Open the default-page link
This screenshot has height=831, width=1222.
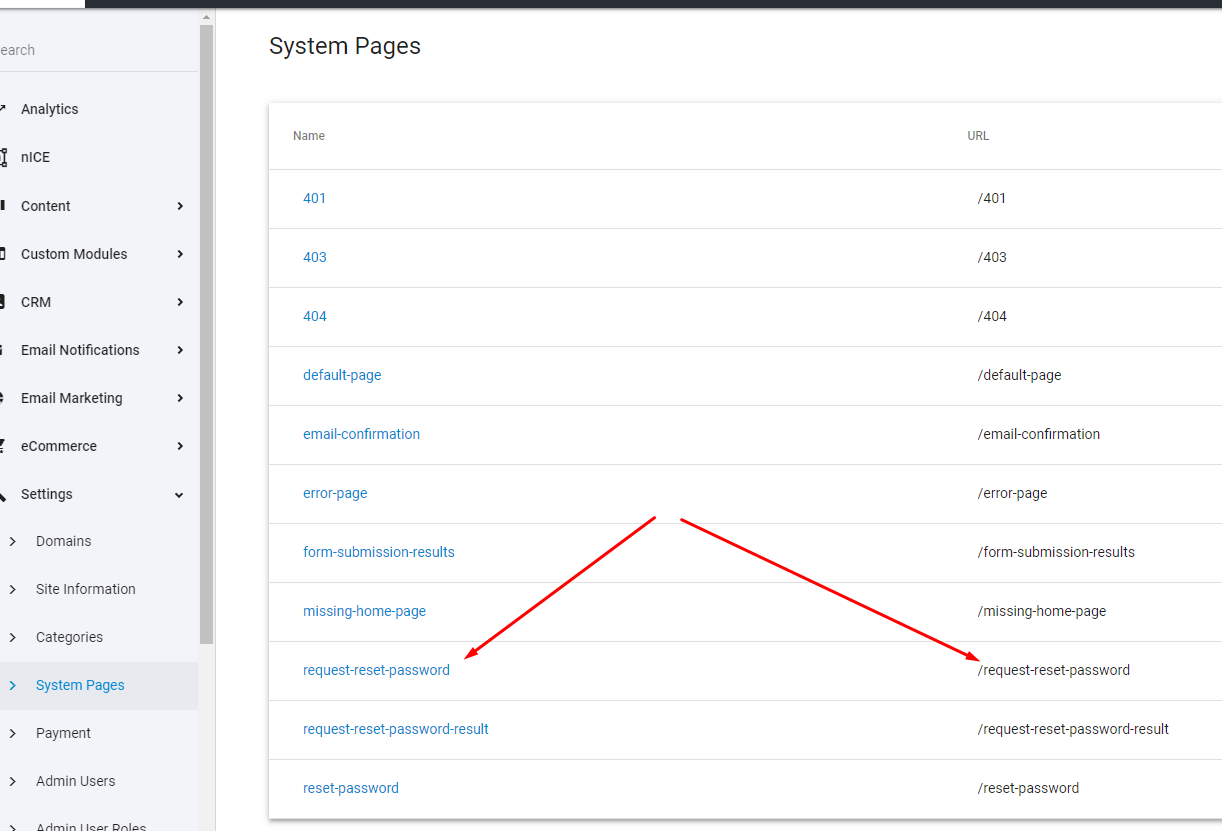[342, 375]
